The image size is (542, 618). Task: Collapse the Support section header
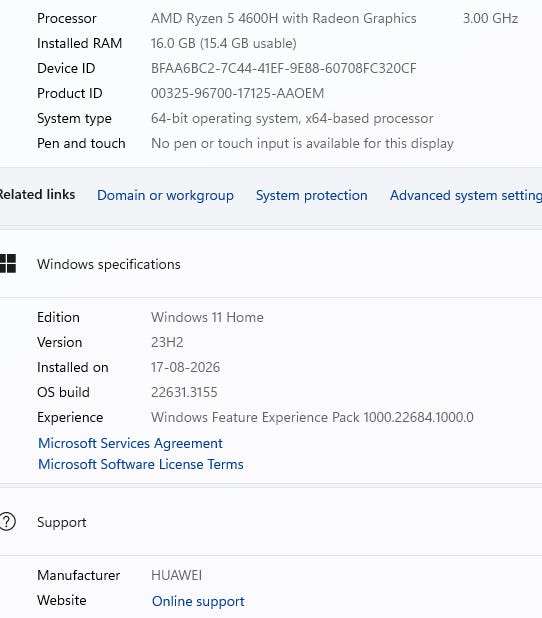[271, 522]
